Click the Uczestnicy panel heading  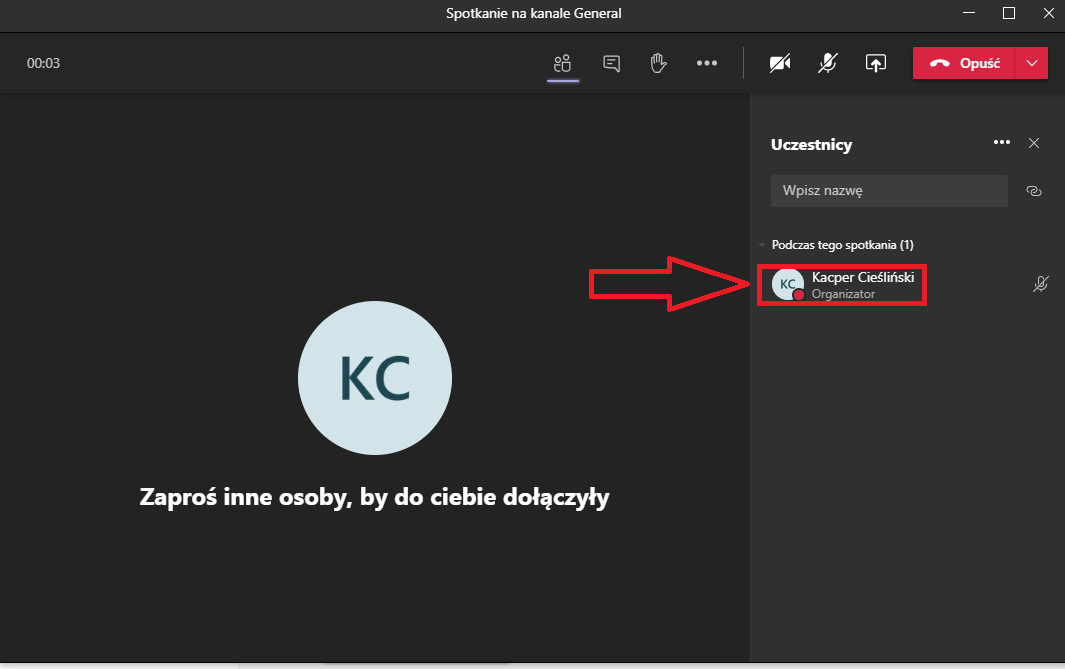pyautogui.click(x=811, y=145)
